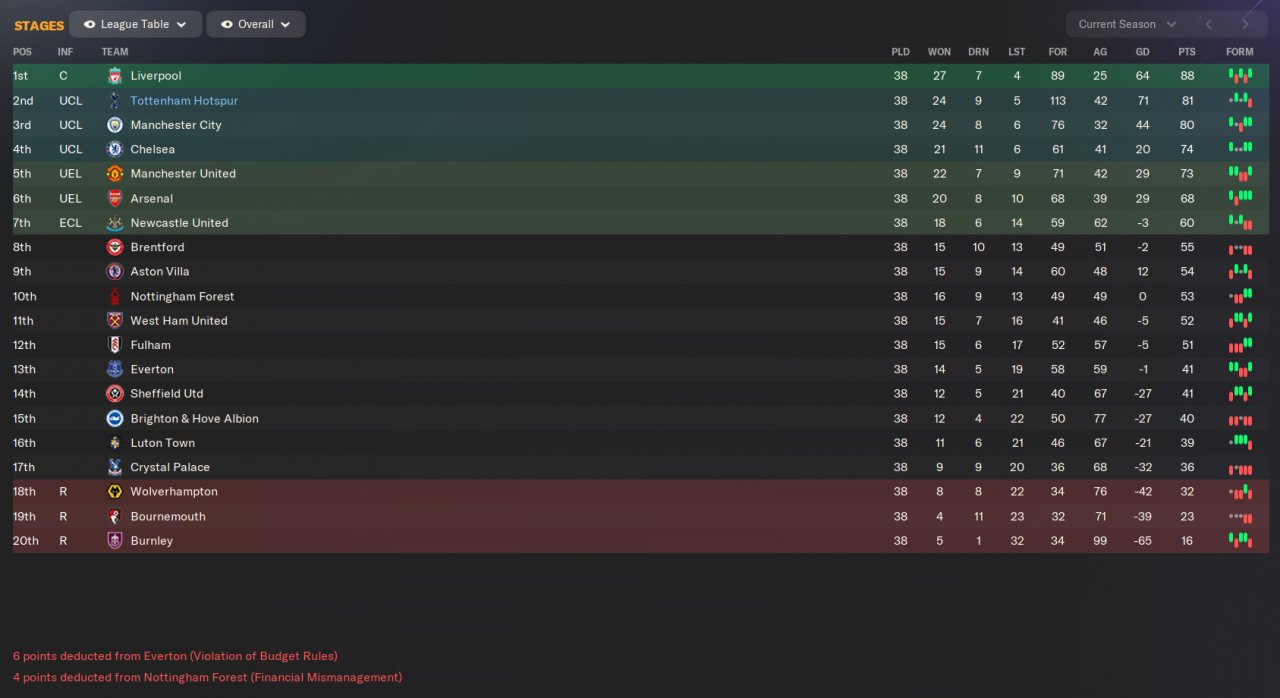Click the Chelsea club badge icon
Image resolution: width=1280 pixels, height=698 pixels.
point(115,149)
